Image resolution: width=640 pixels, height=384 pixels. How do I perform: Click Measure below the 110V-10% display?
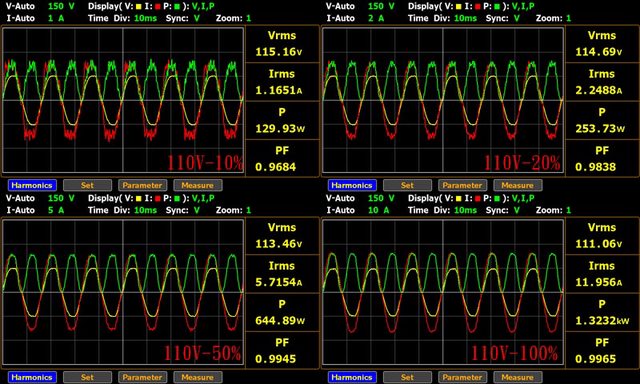pyautogui.click(x=198, y=185)
